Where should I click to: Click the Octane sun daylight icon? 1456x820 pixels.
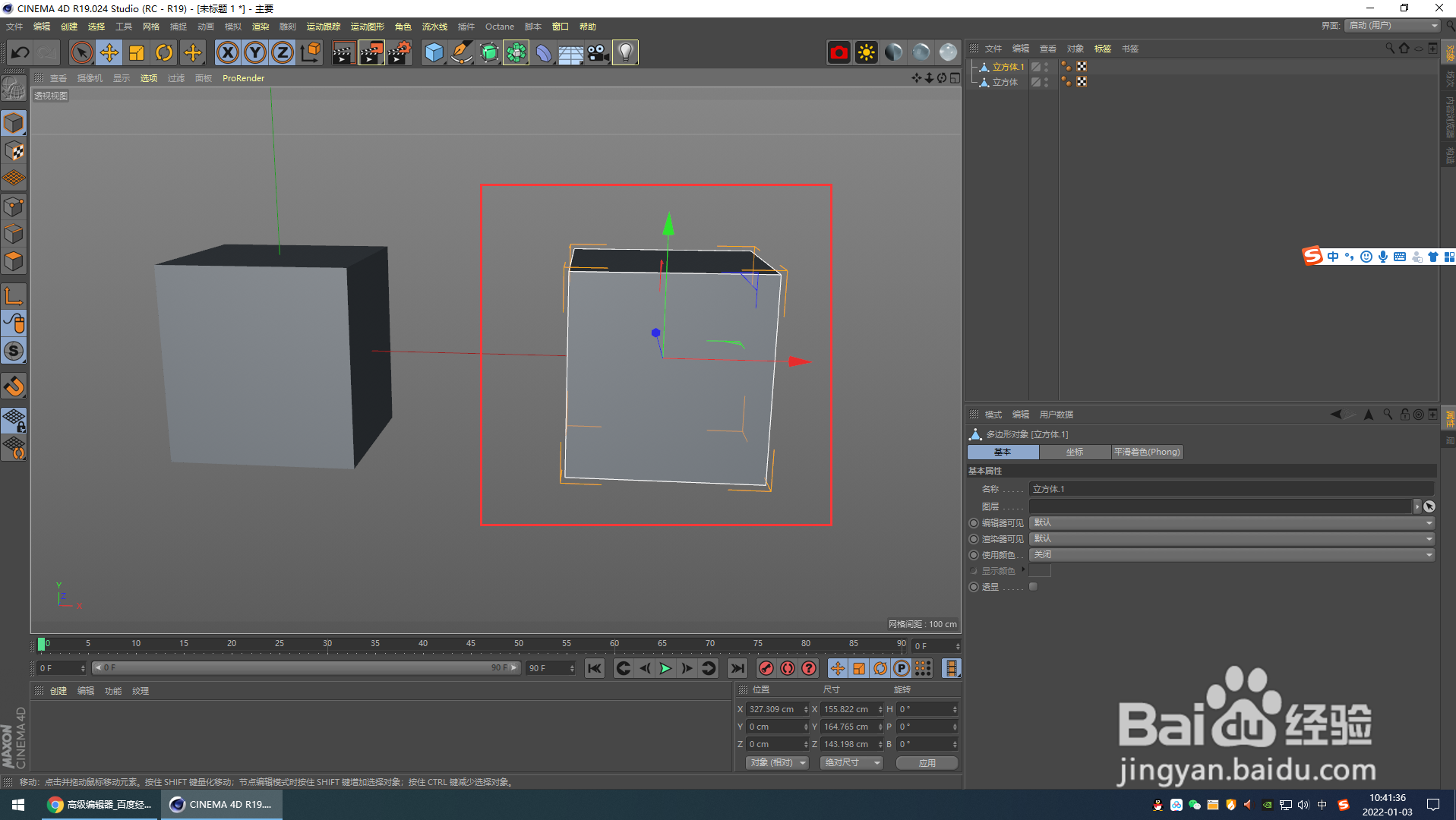click(866, 52)
